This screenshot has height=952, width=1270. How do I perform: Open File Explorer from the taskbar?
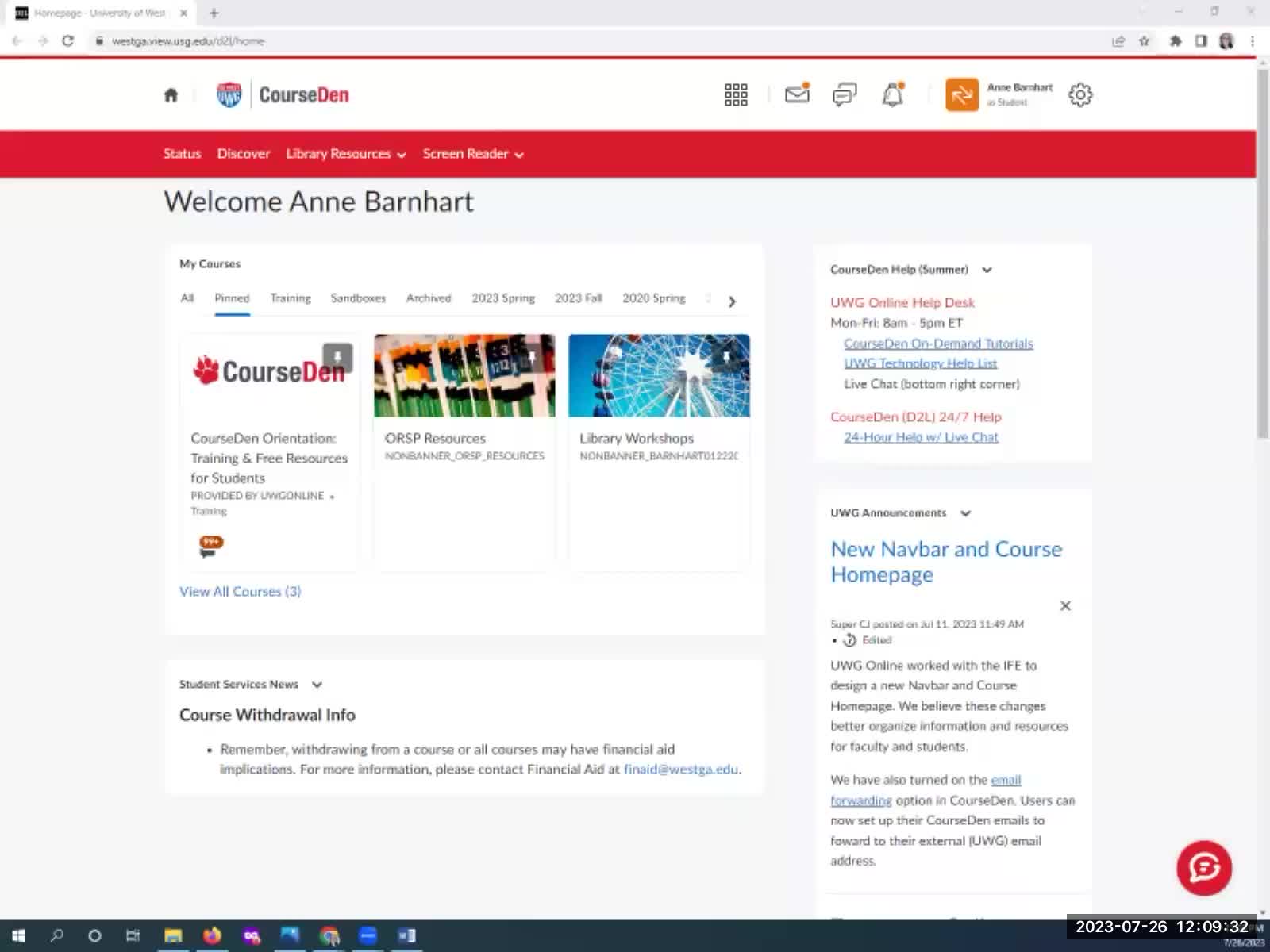[x=173, y=935]
